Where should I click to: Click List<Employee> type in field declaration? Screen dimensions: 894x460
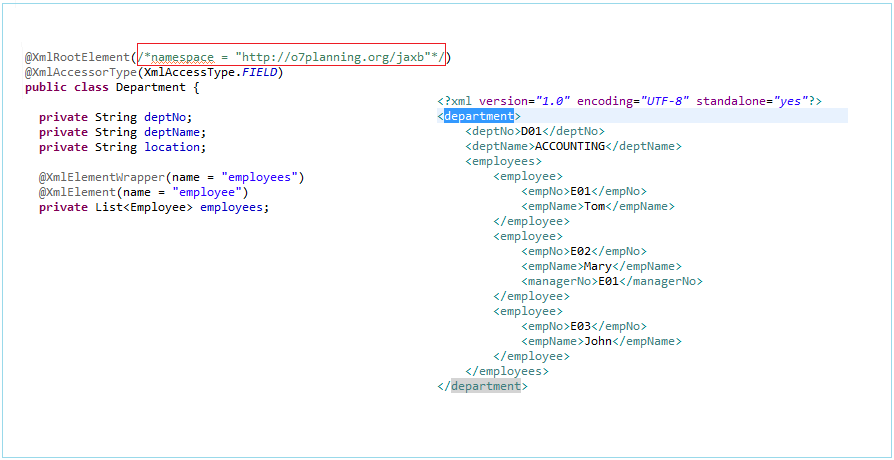[144, 207]
